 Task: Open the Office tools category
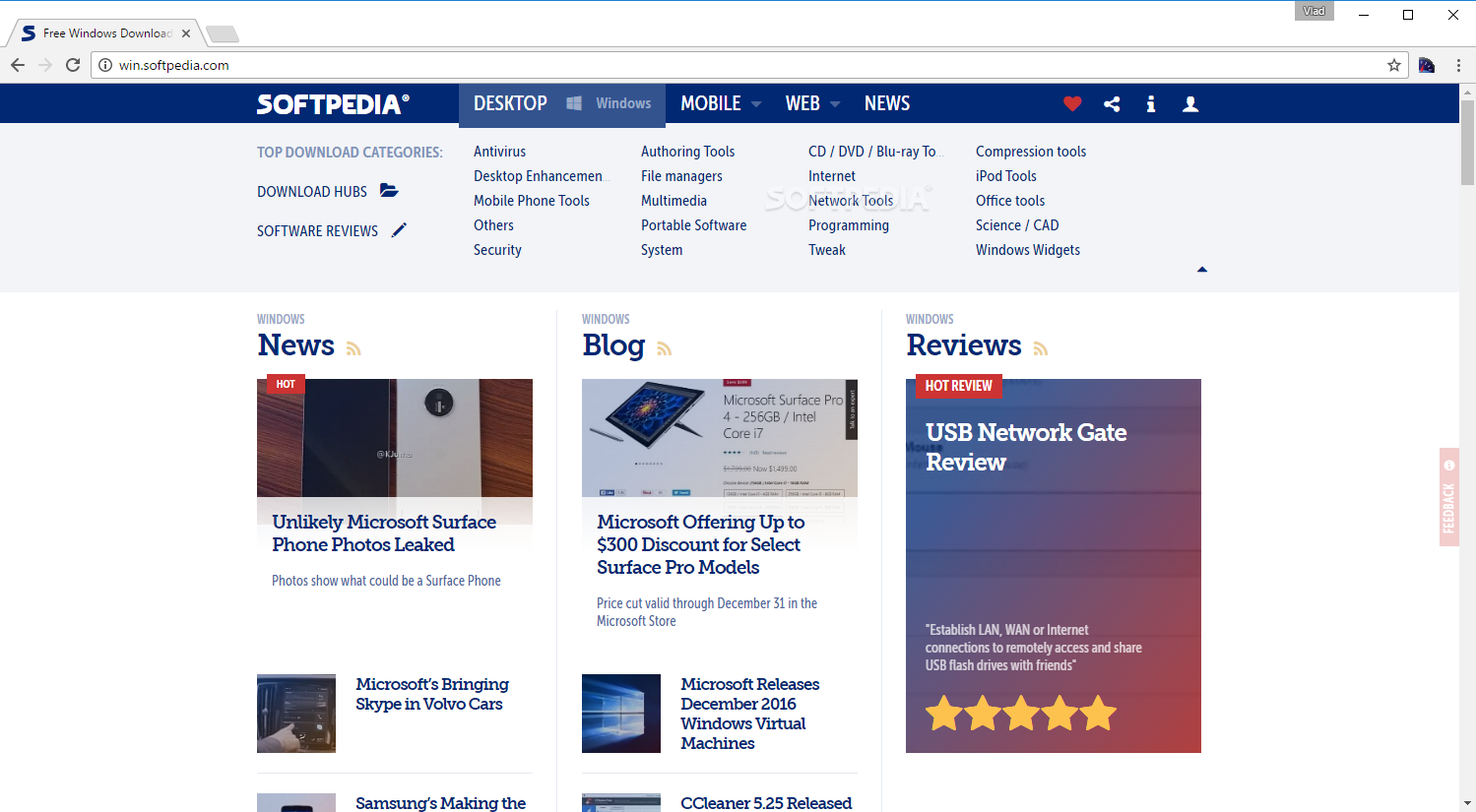pyautogui.click(x=1010, y=201)
